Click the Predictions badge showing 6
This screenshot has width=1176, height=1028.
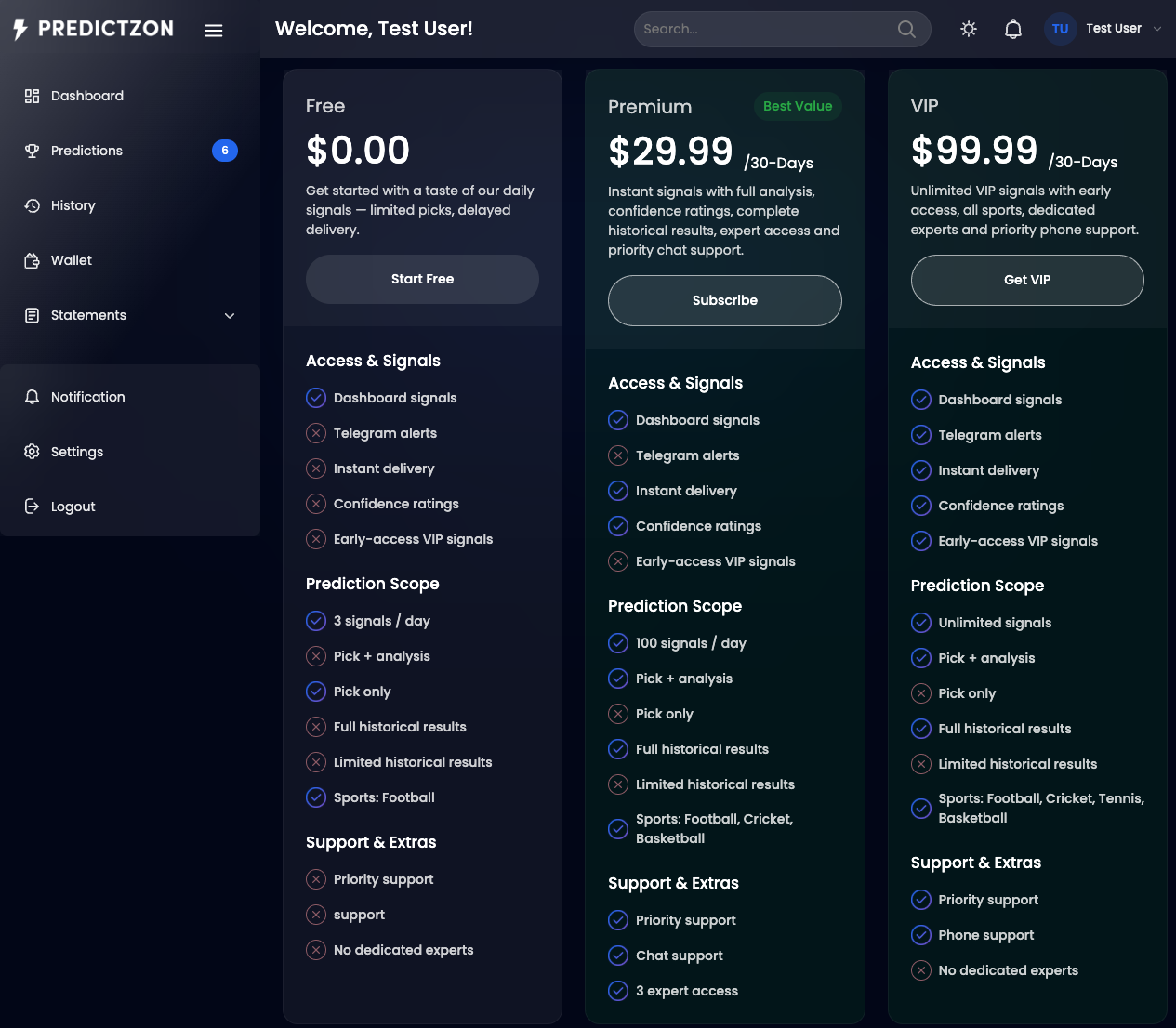(225, 151)
